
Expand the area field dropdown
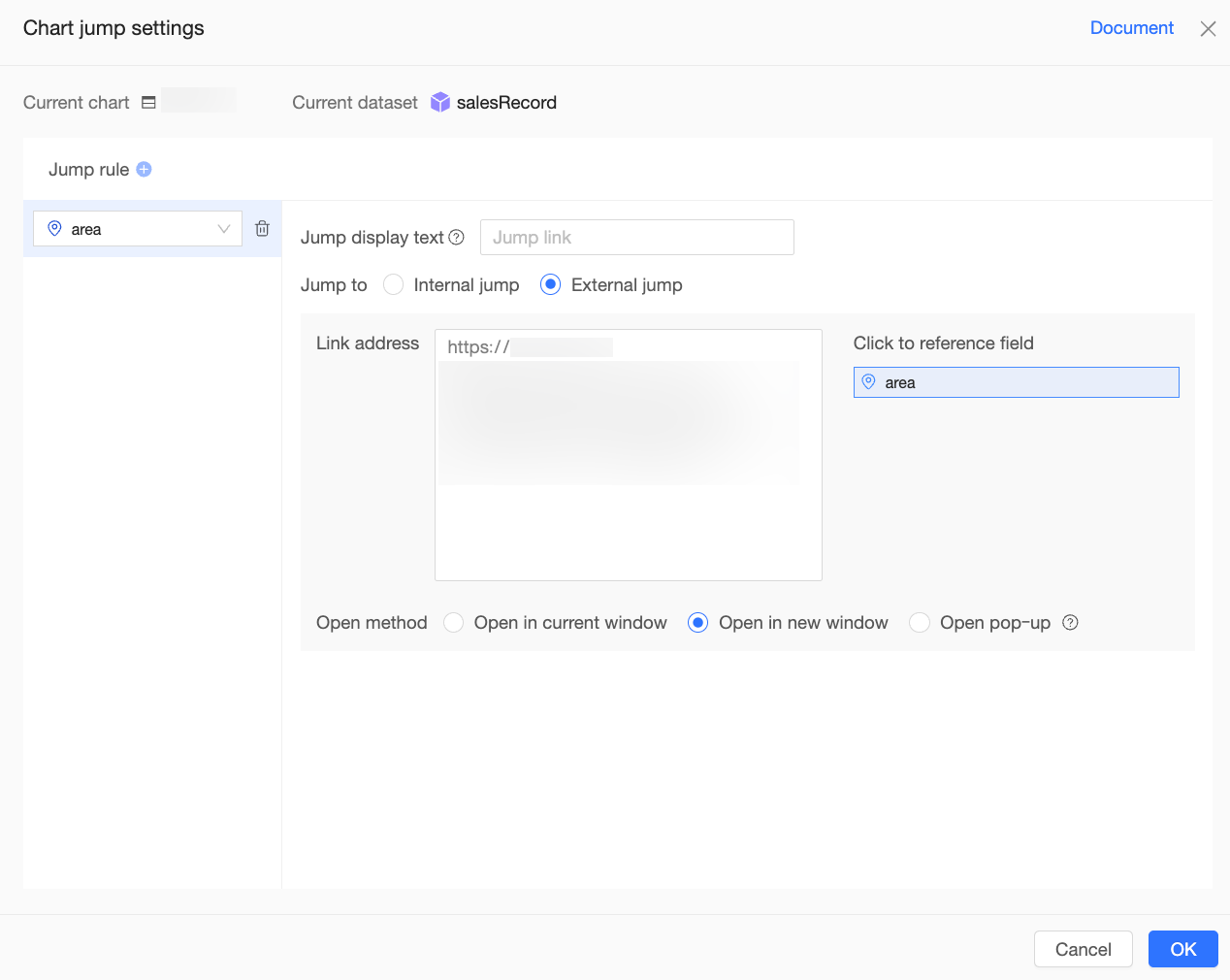click(138, 229)
